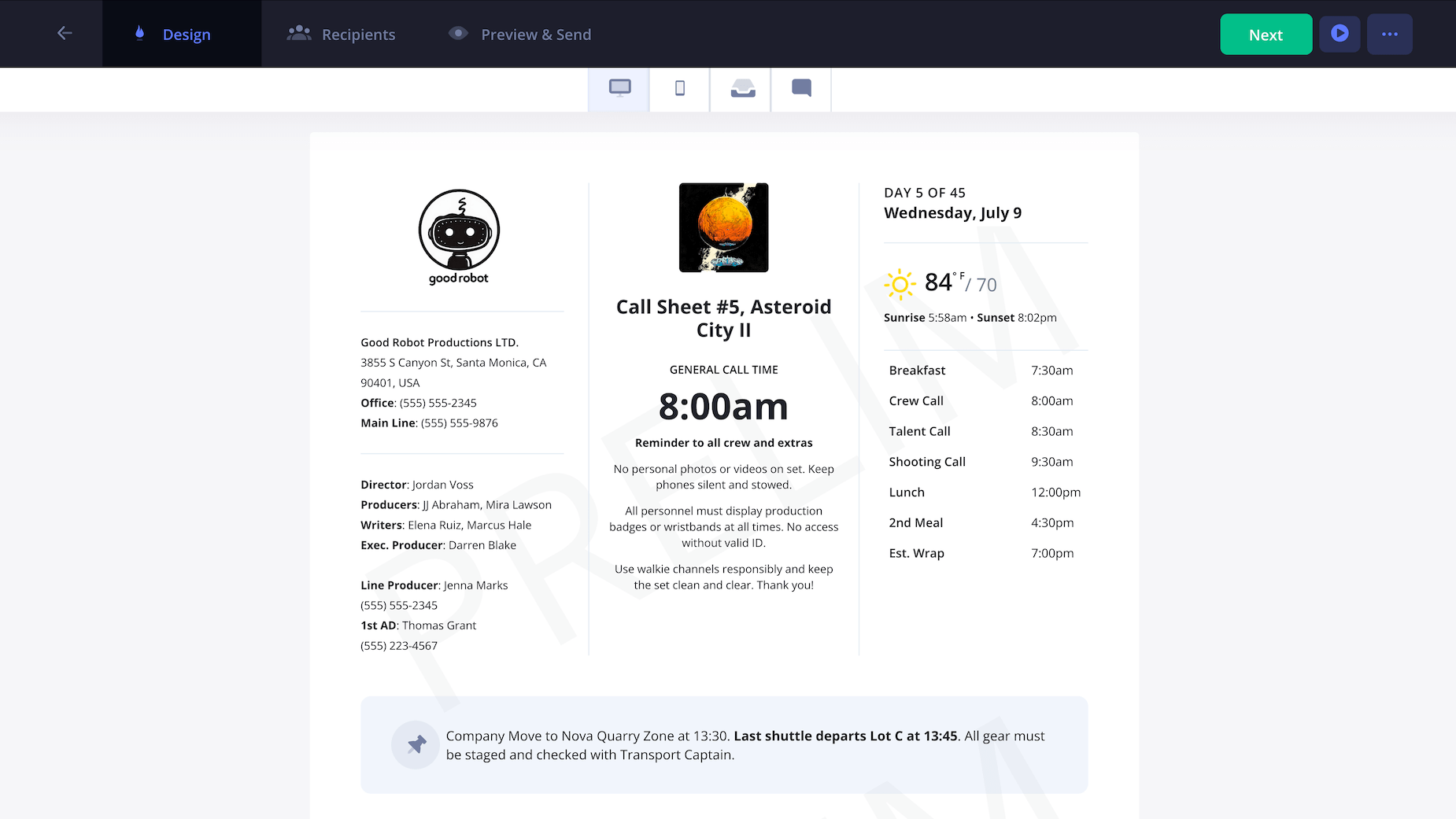
Task: Click the Wednesday, July 9 date
Action: click(952, 213)
